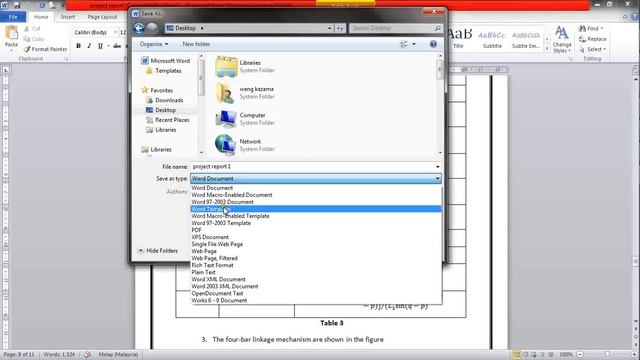Apply the Subtle Em... style
Screen dimensions: 640x360
pyautogui.click(x=526, y=39)
